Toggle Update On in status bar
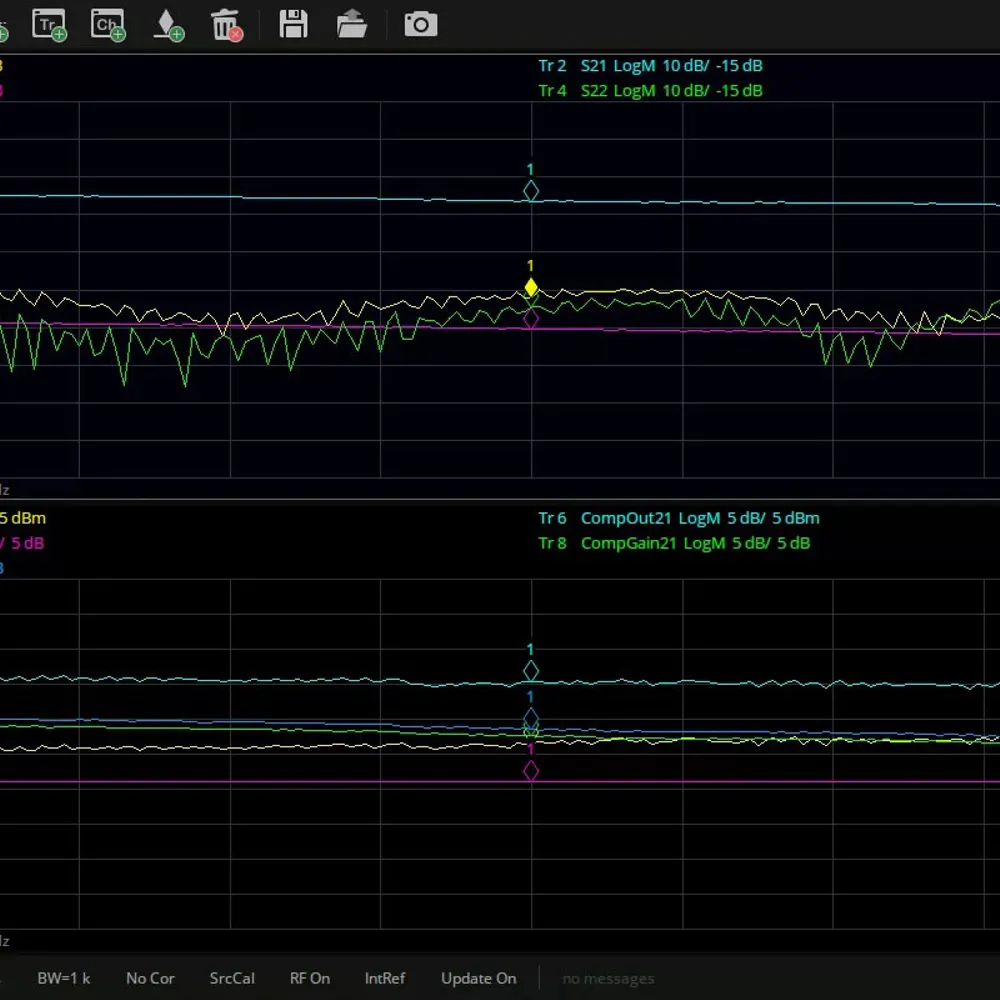This screenshot has height=1000, width=1000. coord(478,978)
